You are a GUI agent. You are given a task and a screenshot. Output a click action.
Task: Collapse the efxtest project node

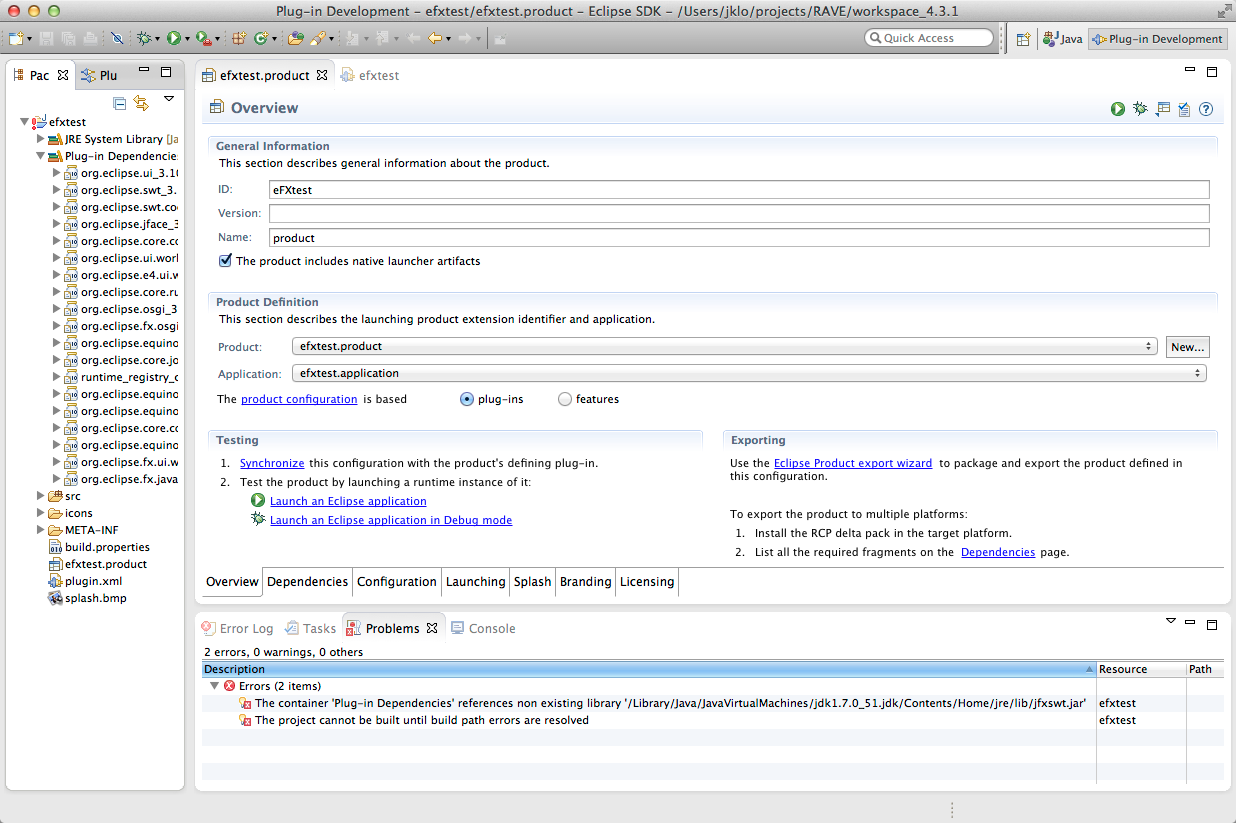tap(25, 122)
